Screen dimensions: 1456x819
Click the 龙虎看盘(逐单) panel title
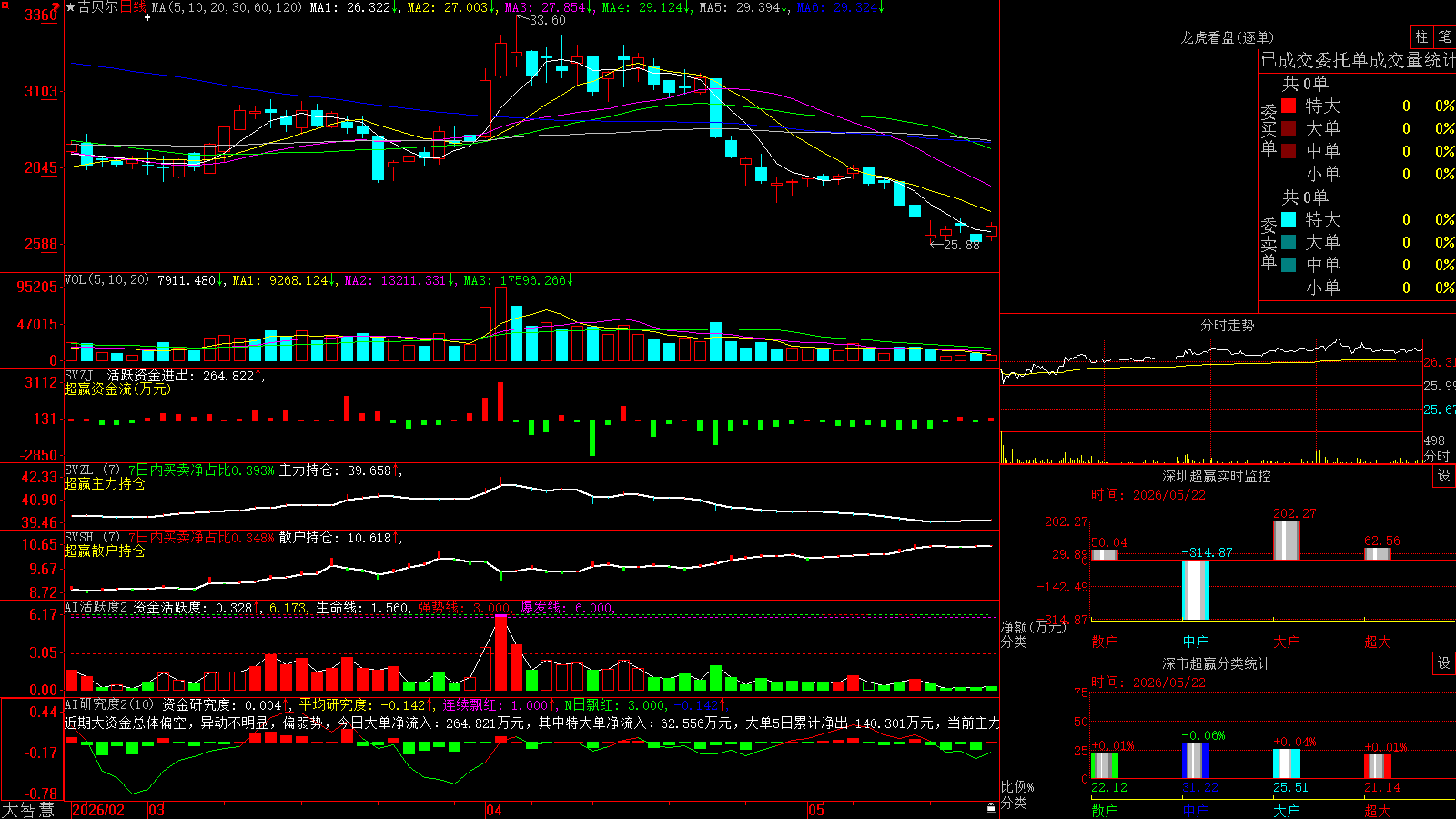(1227, 37)
